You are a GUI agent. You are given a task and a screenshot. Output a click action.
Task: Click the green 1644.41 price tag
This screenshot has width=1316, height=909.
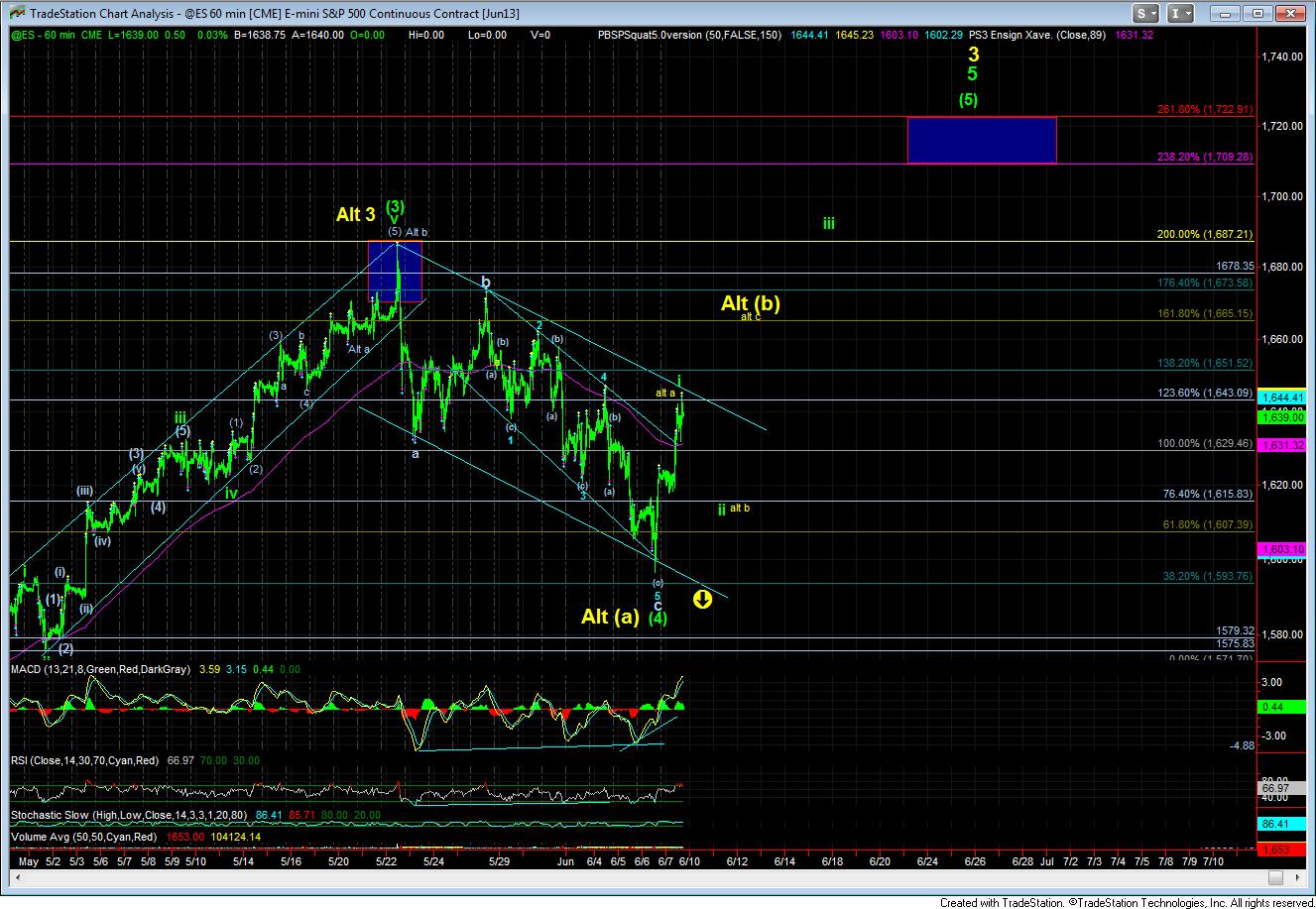coord(1281,398)
